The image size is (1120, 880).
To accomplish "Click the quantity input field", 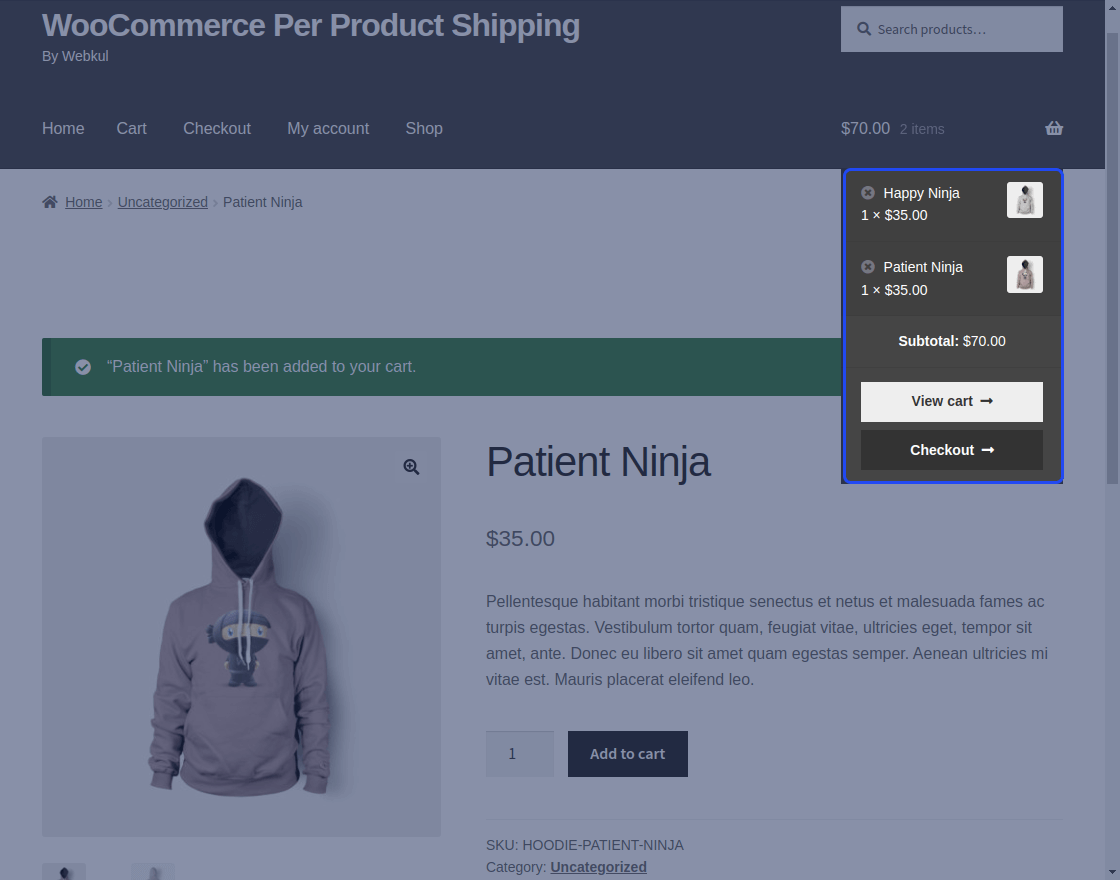I will click(519, 753).
